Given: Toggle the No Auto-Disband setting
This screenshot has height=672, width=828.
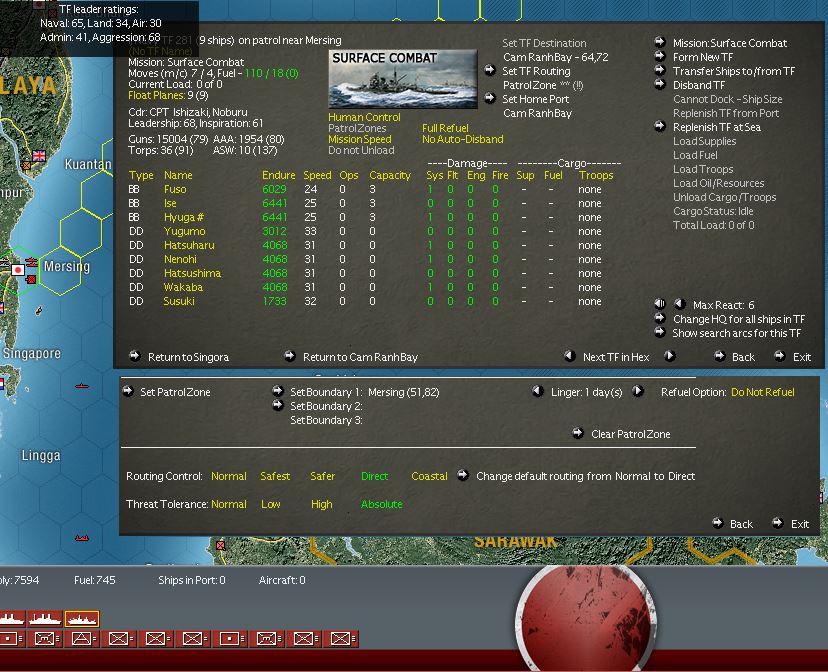Looking at the screenshot, I should pos(463,139).
